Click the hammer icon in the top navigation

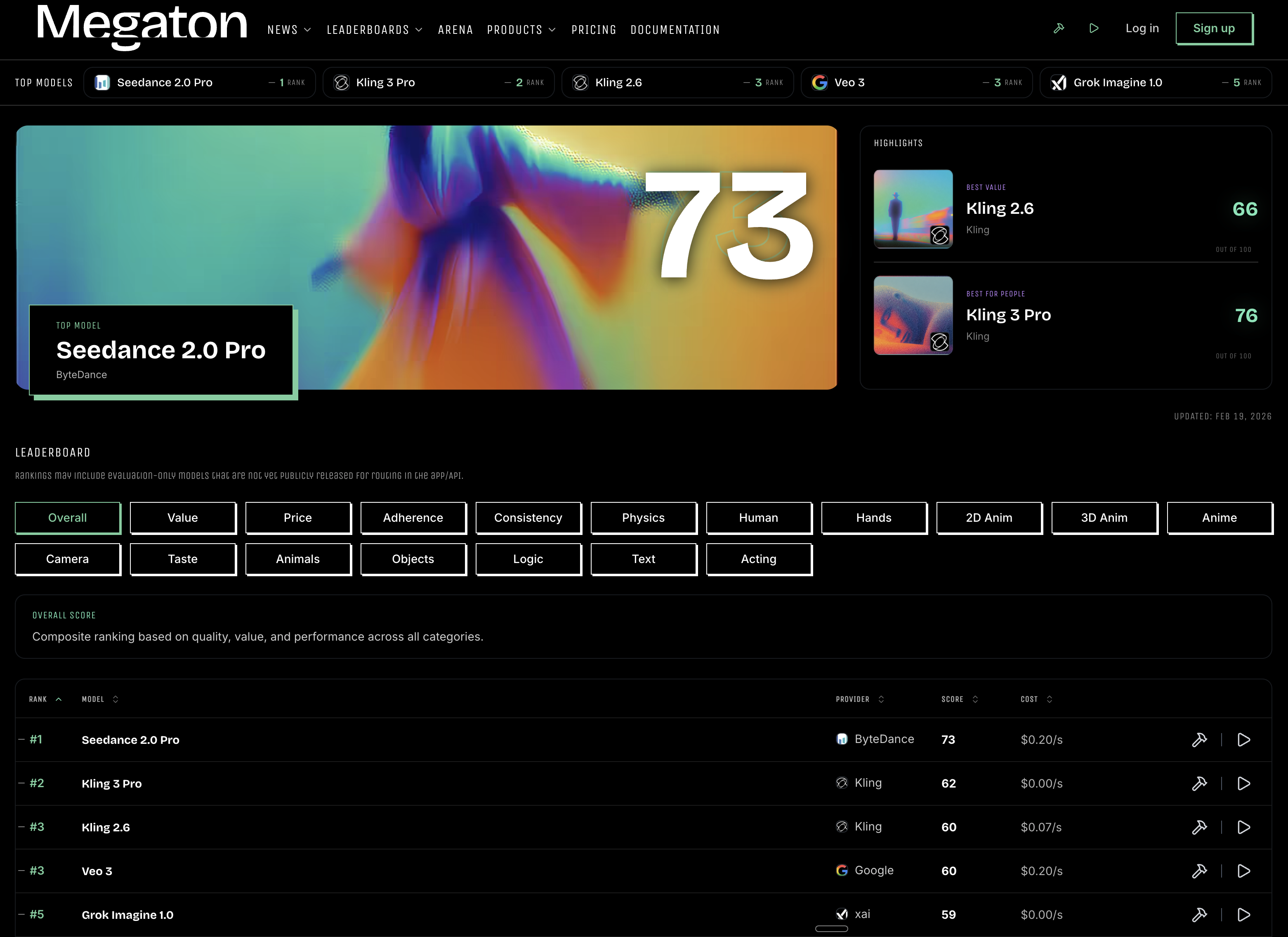pyautogui.click(x=1059, y=28)
